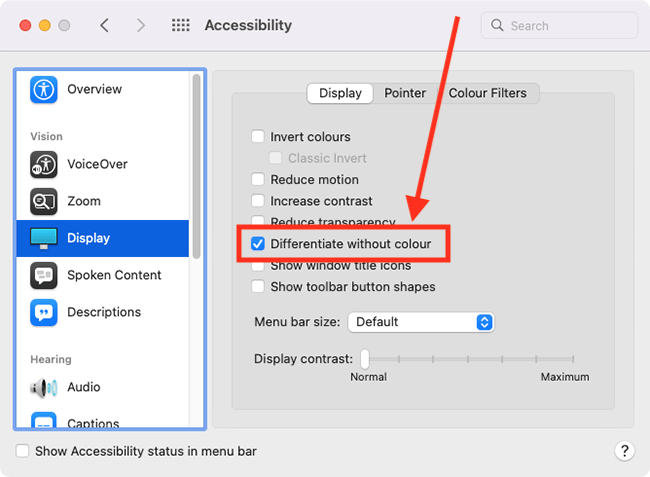Enable the Invert colours checkbox

point(258,136)
